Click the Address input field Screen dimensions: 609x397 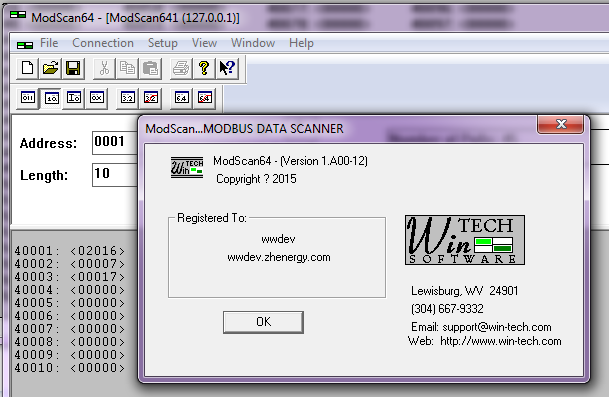click(115, 142)
